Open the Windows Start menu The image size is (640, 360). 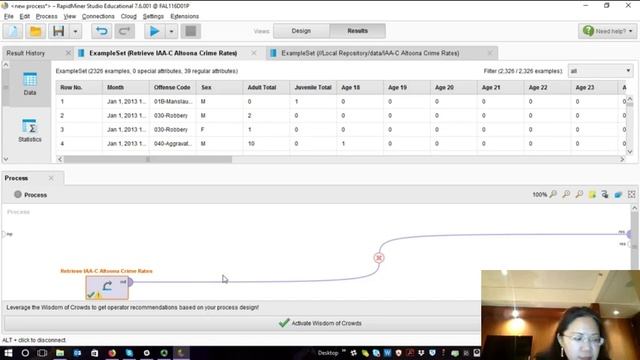pyautogui.click(x=8, y=353)
